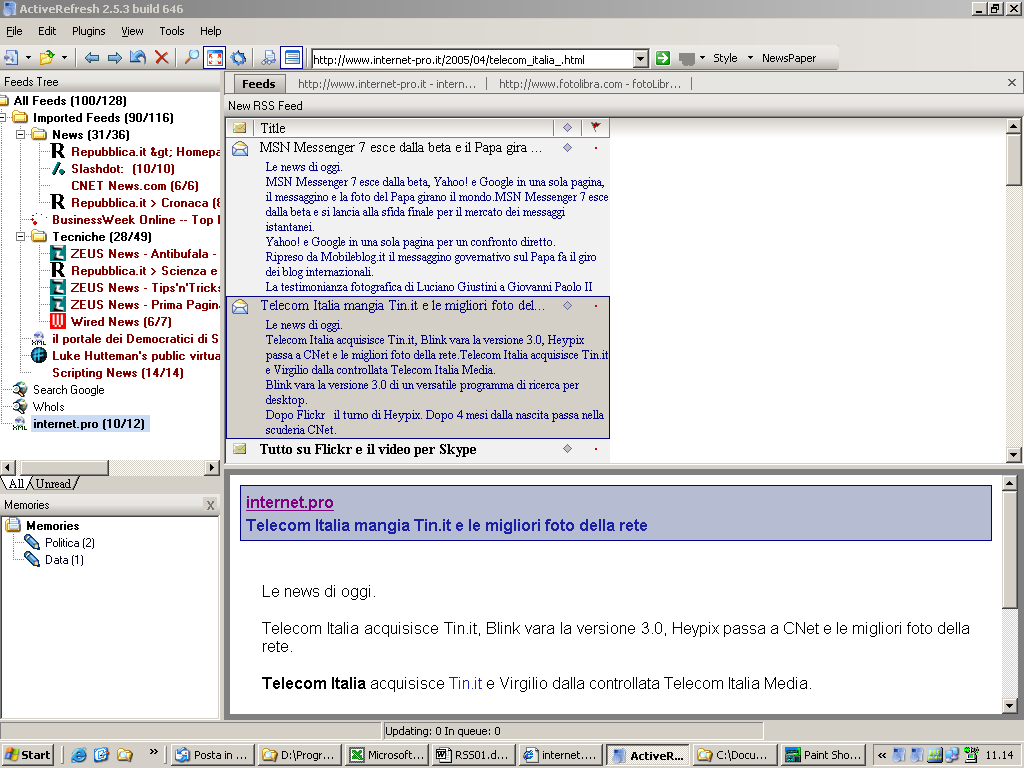Open the new feed button dropdown arrow
This screenshot has width=1024, height=768.
(x=28, y=58)
